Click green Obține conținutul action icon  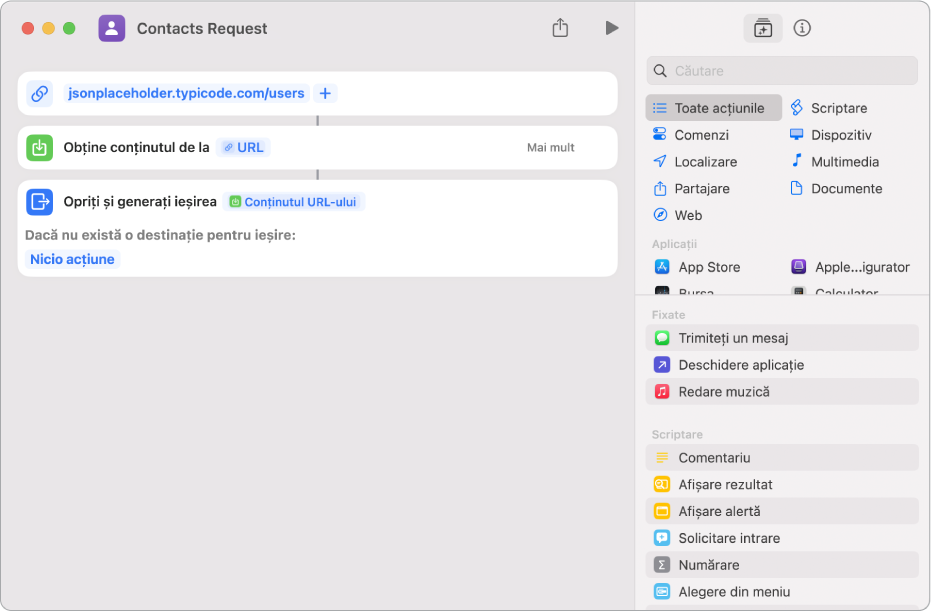coord(39,147)
